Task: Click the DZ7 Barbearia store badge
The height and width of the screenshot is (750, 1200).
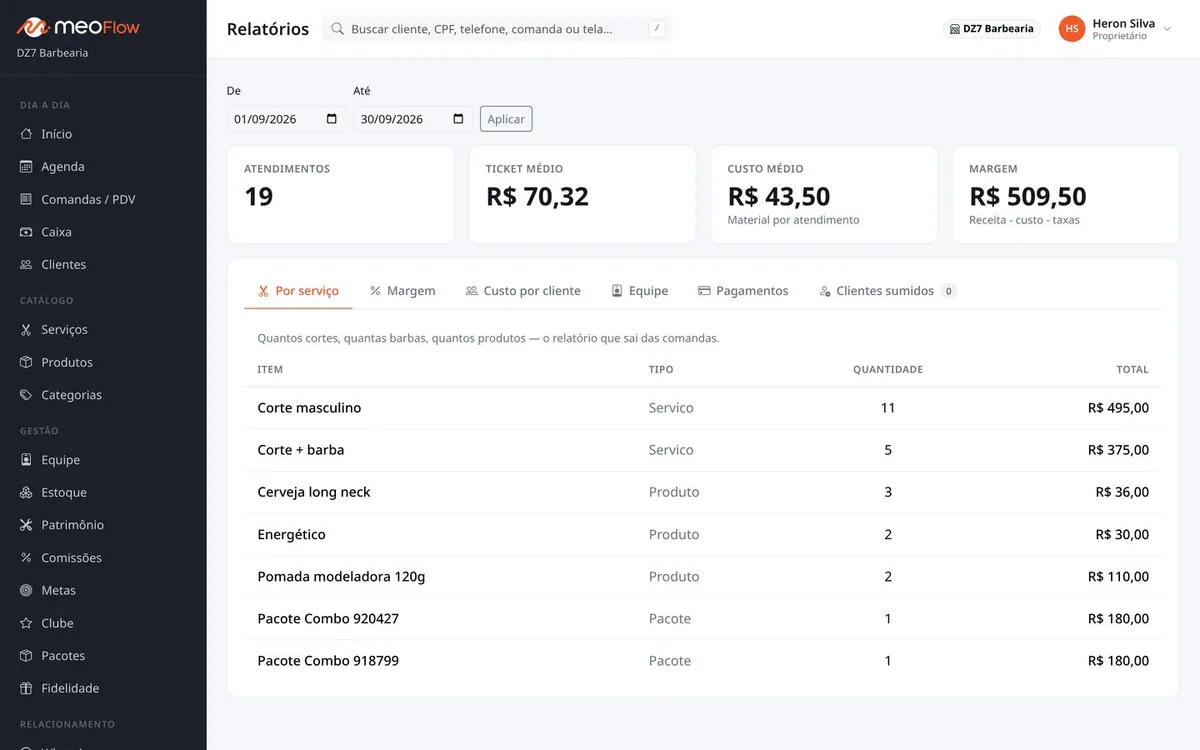Action: (992, 29)
